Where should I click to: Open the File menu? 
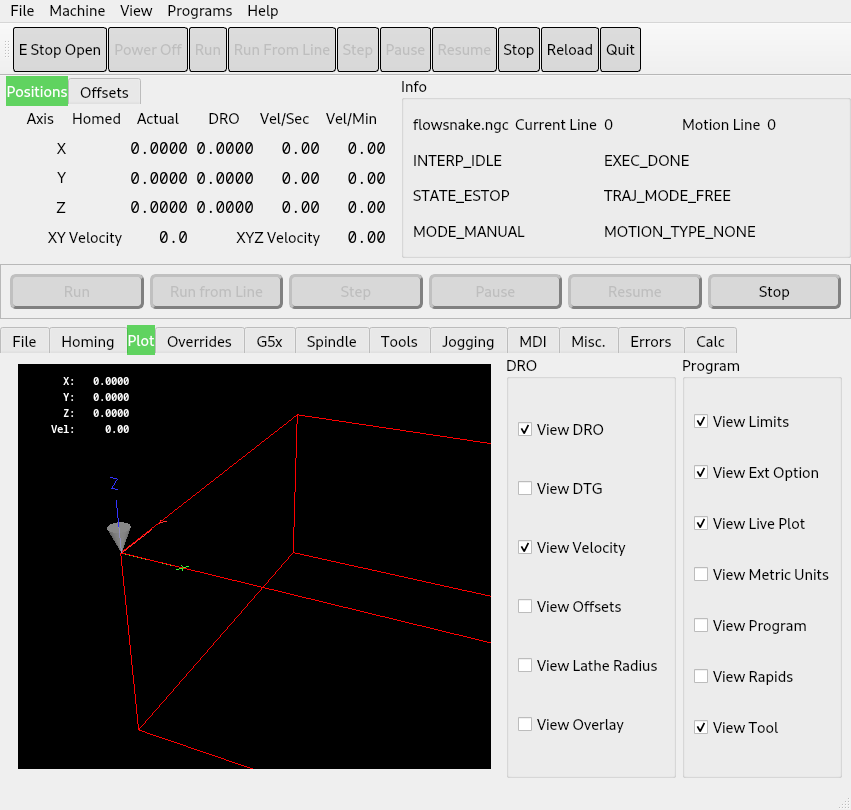[x=22, y=11]
